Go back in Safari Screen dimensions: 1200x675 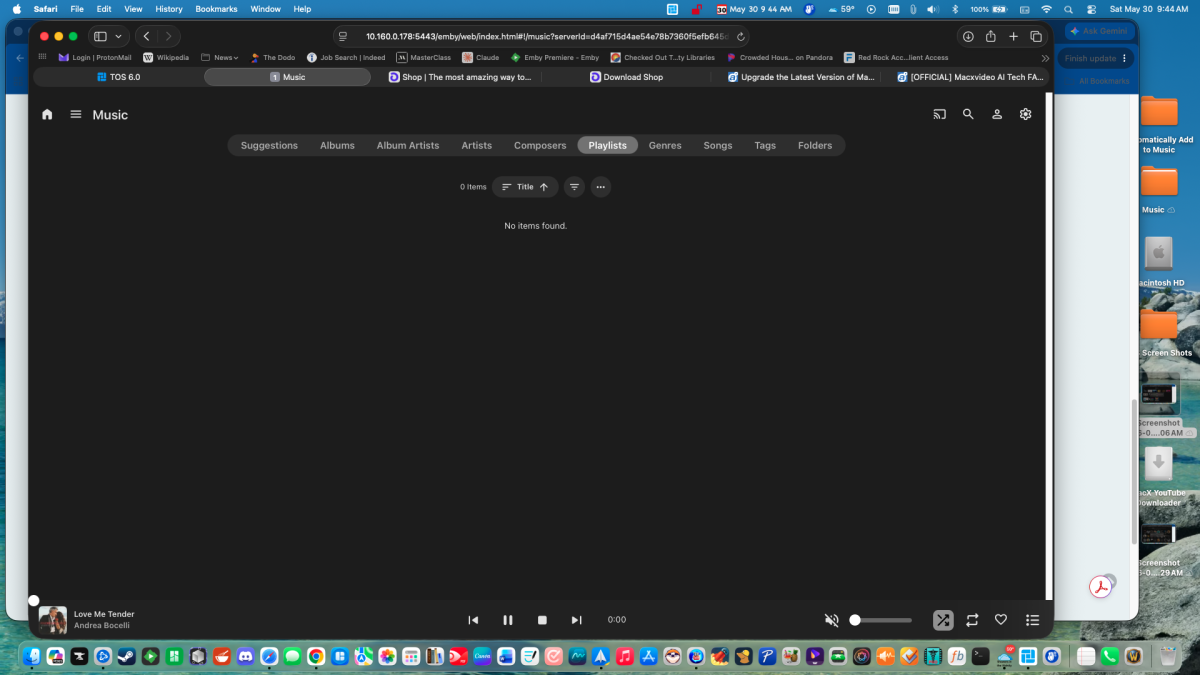[146, 36]
